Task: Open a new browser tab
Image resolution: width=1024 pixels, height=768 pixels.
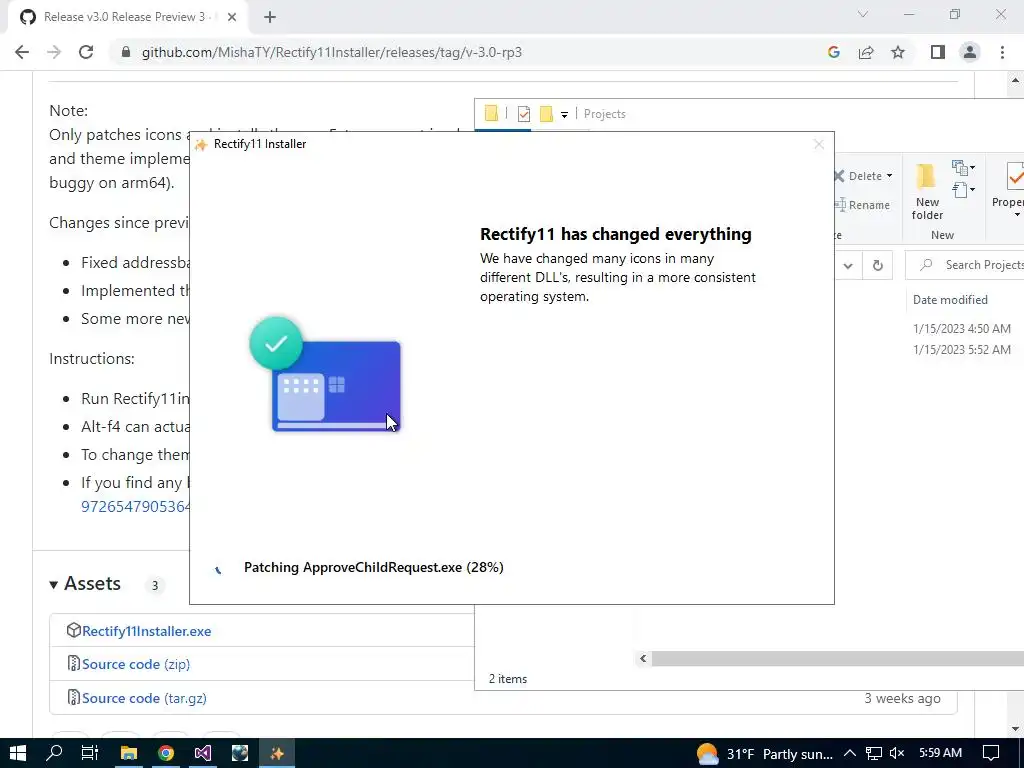Action: (x=270, y=18)
